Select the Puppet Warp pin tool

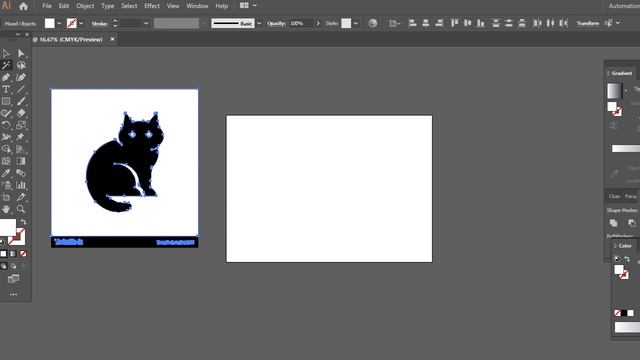point(21,137)
